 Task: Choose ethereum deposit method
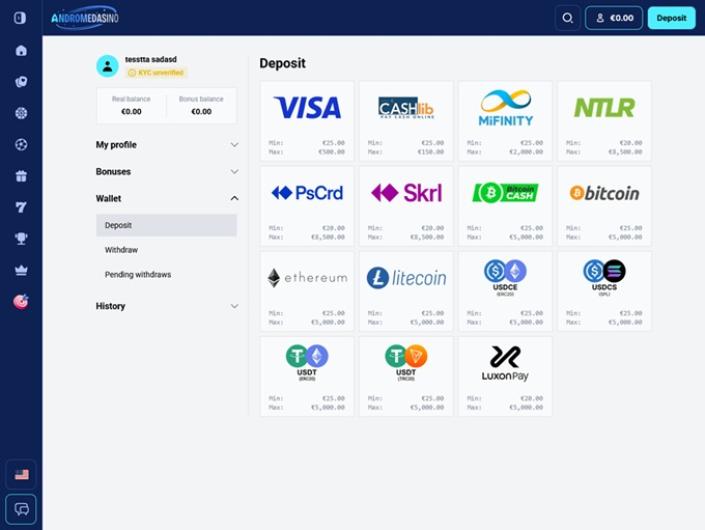(307, 291)
